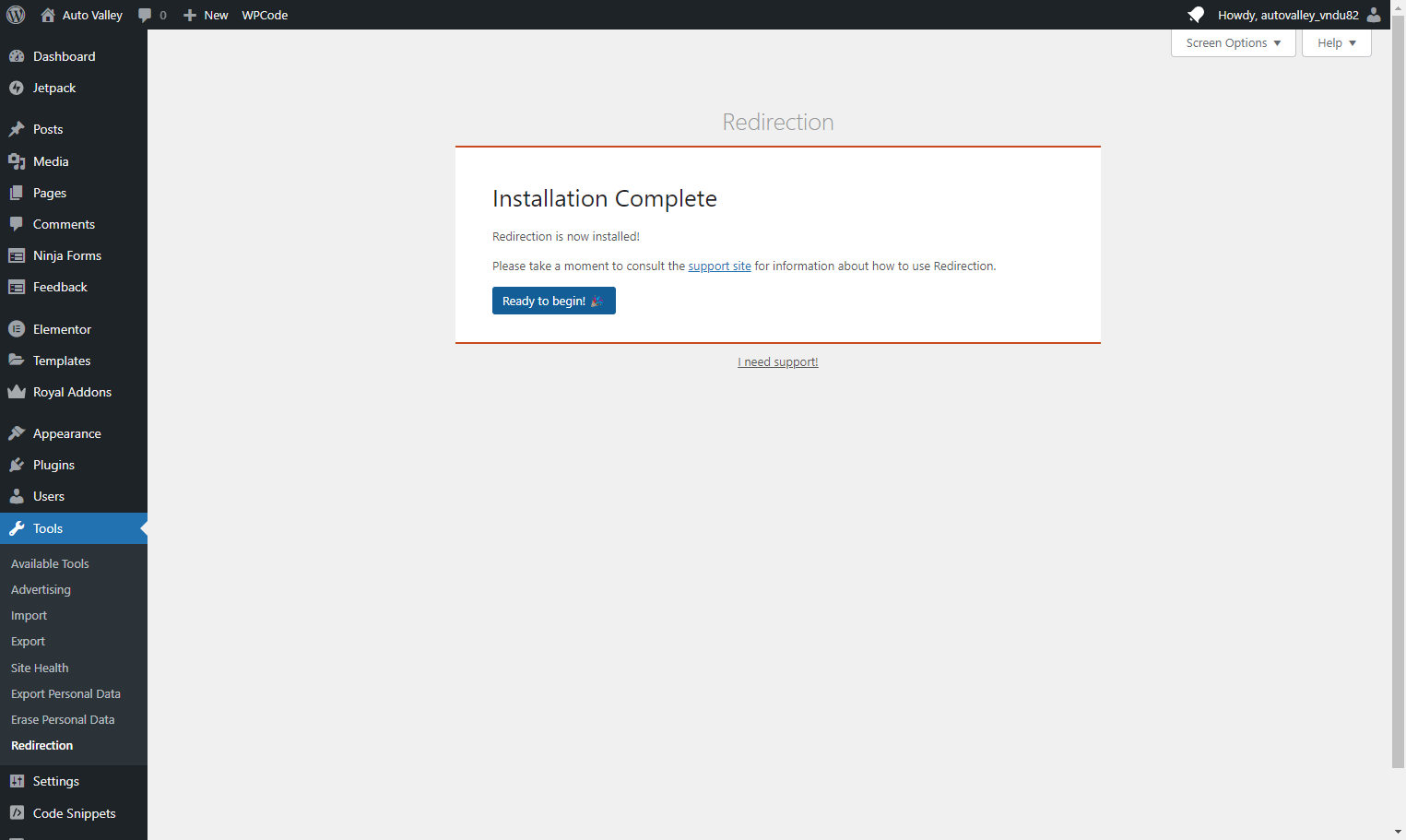Click the Posts pushpin icon

coord(17,129)
